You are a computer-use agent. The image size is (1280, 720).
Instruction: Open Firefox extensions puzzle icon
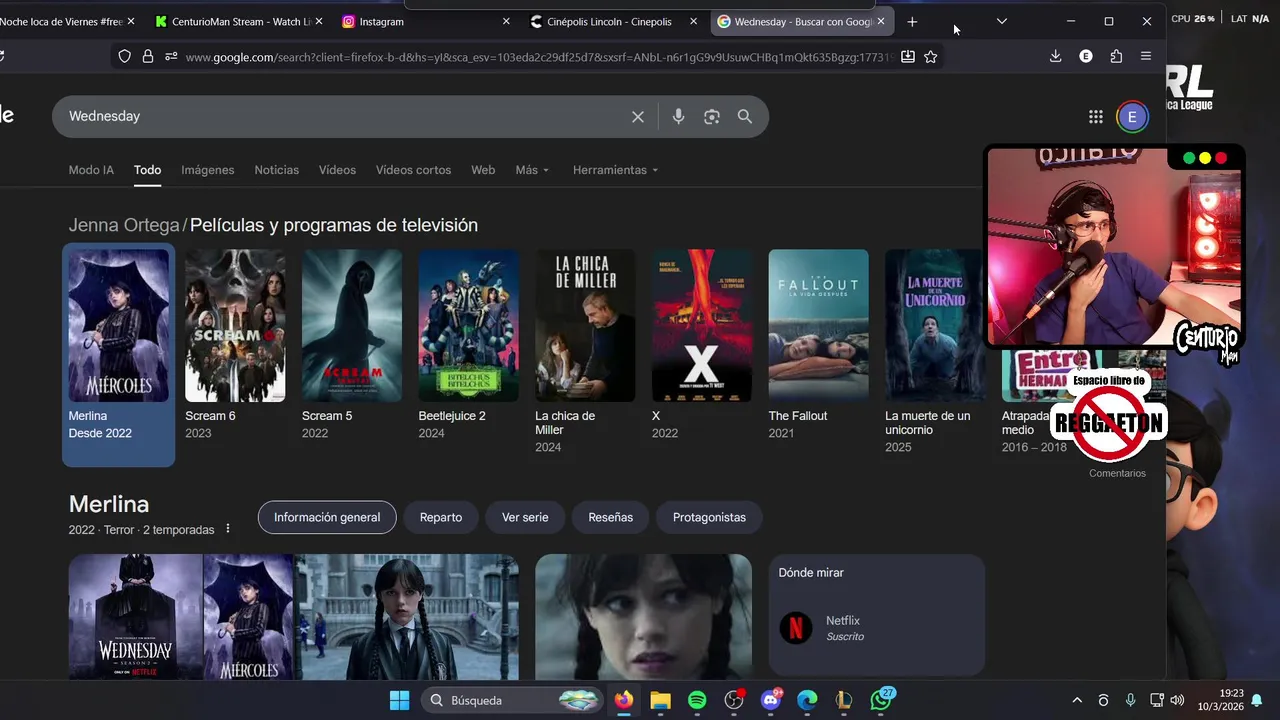coord(1116,57)
